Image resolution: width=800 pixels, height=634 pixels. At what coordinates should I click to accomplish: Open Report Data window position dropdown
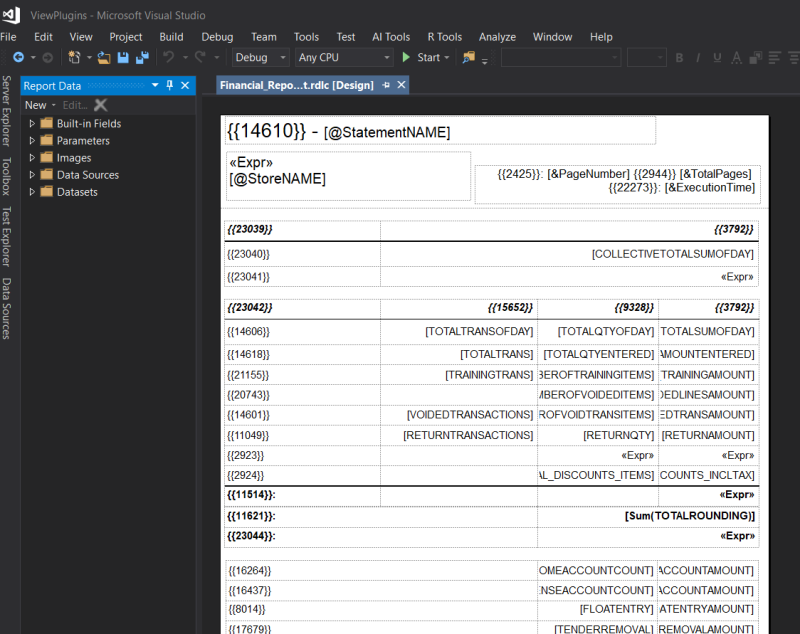(155, 85)
